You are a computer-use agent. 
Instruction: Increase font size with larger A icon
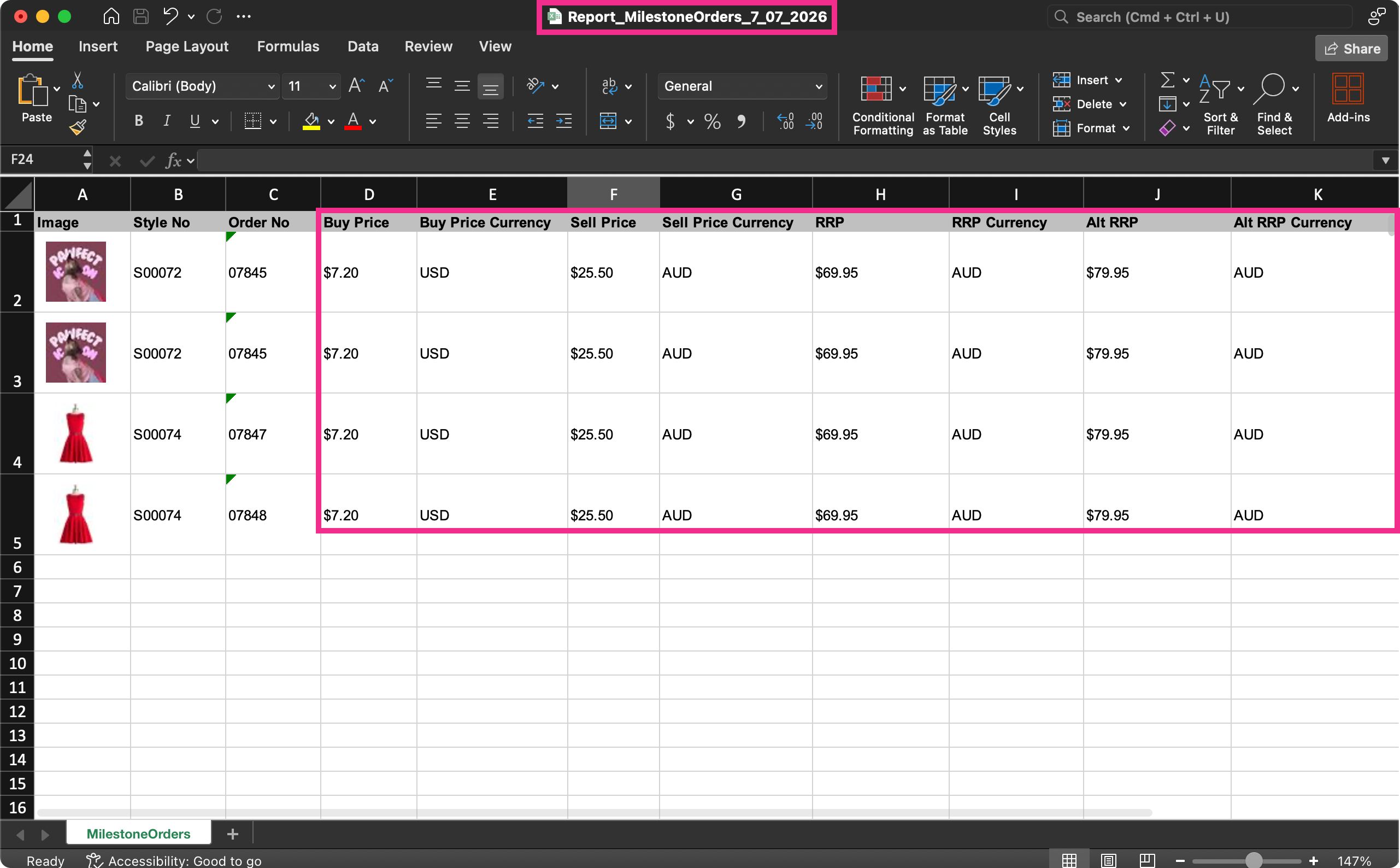tap(356, 86)
